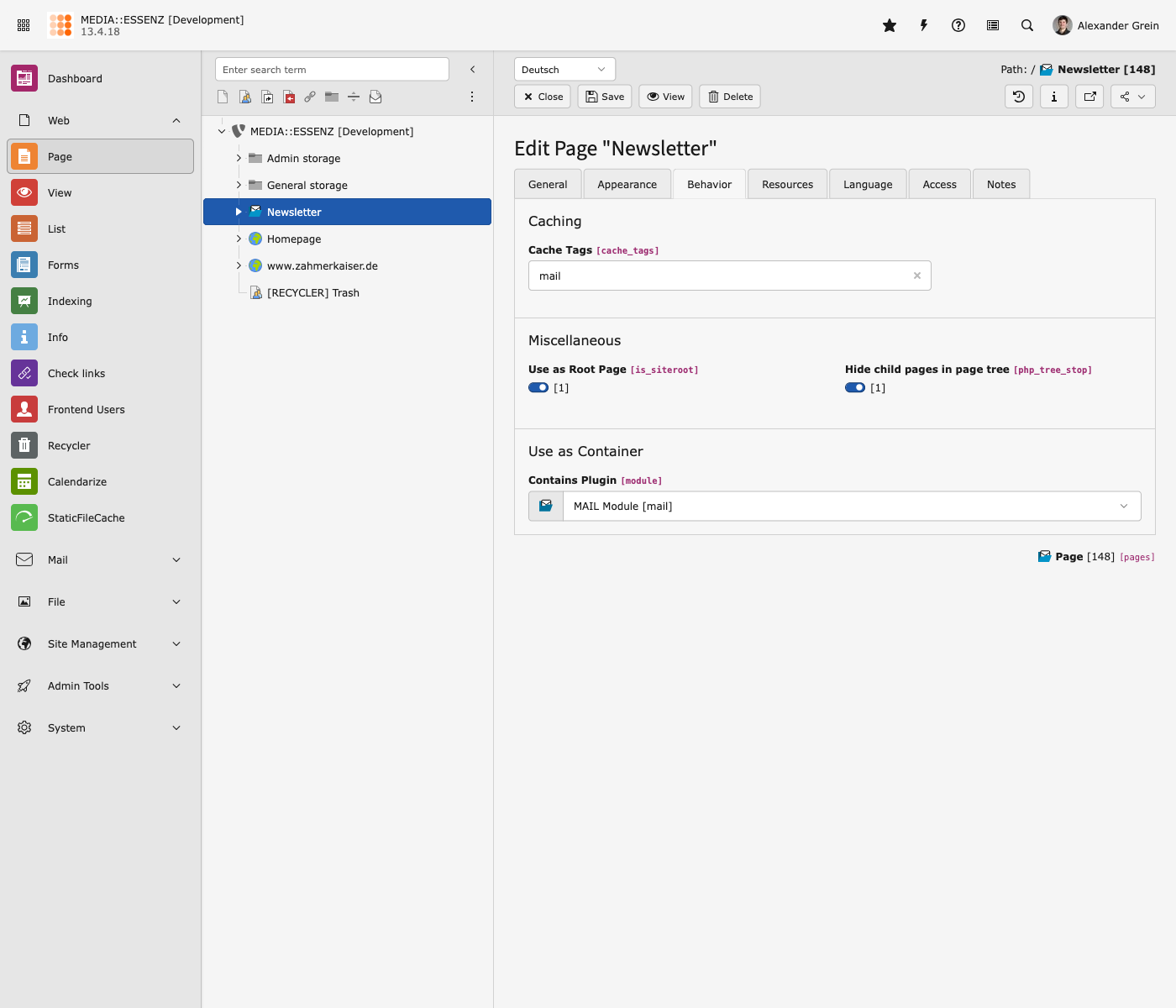Click the Save button
Image resolution: width=1176 pixels, height=1008 pixels.
[x=605, y=97]
